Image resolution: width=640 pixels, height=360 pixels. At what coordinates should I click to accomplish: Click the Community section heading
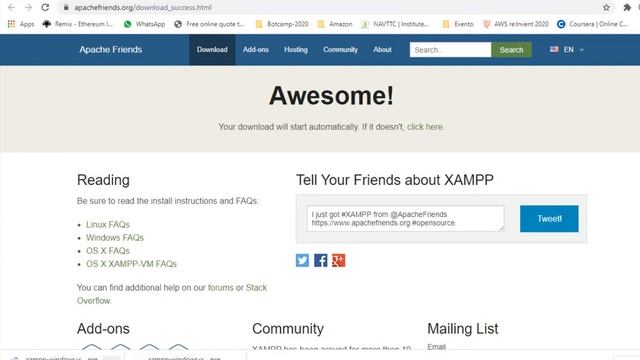coord(288,329)
